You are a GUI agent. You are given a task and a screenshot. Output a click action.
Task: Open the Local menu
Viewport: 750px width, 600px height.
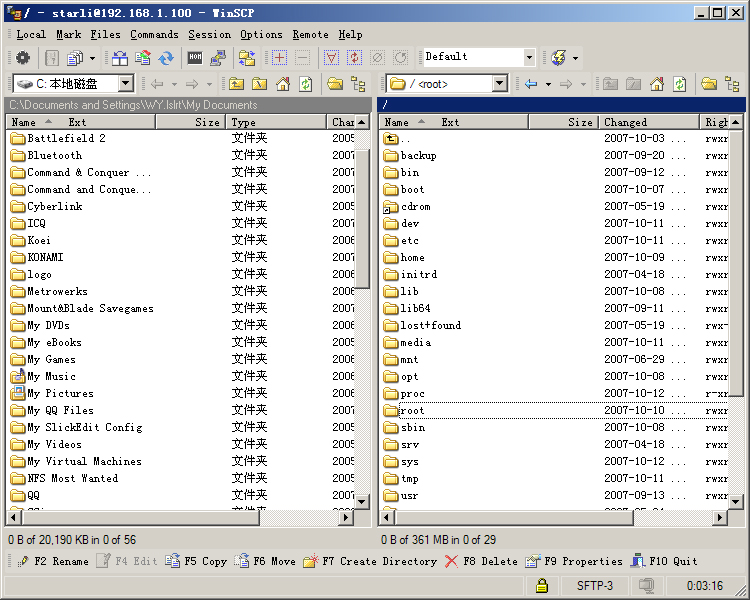(31, 34)
